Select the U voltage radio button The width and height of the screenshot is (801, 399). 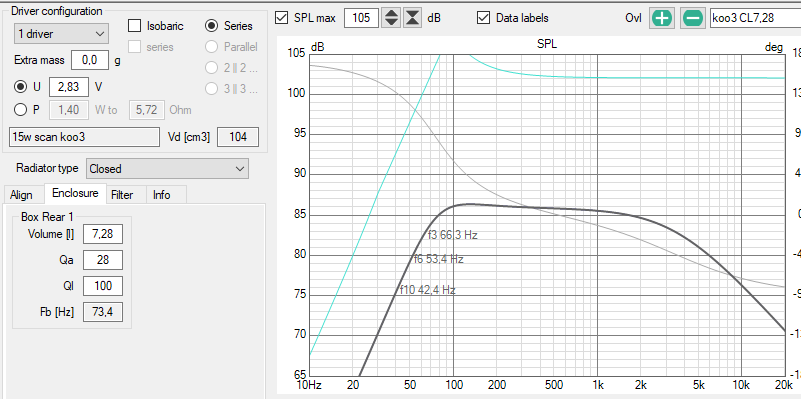tap(20, 87)
